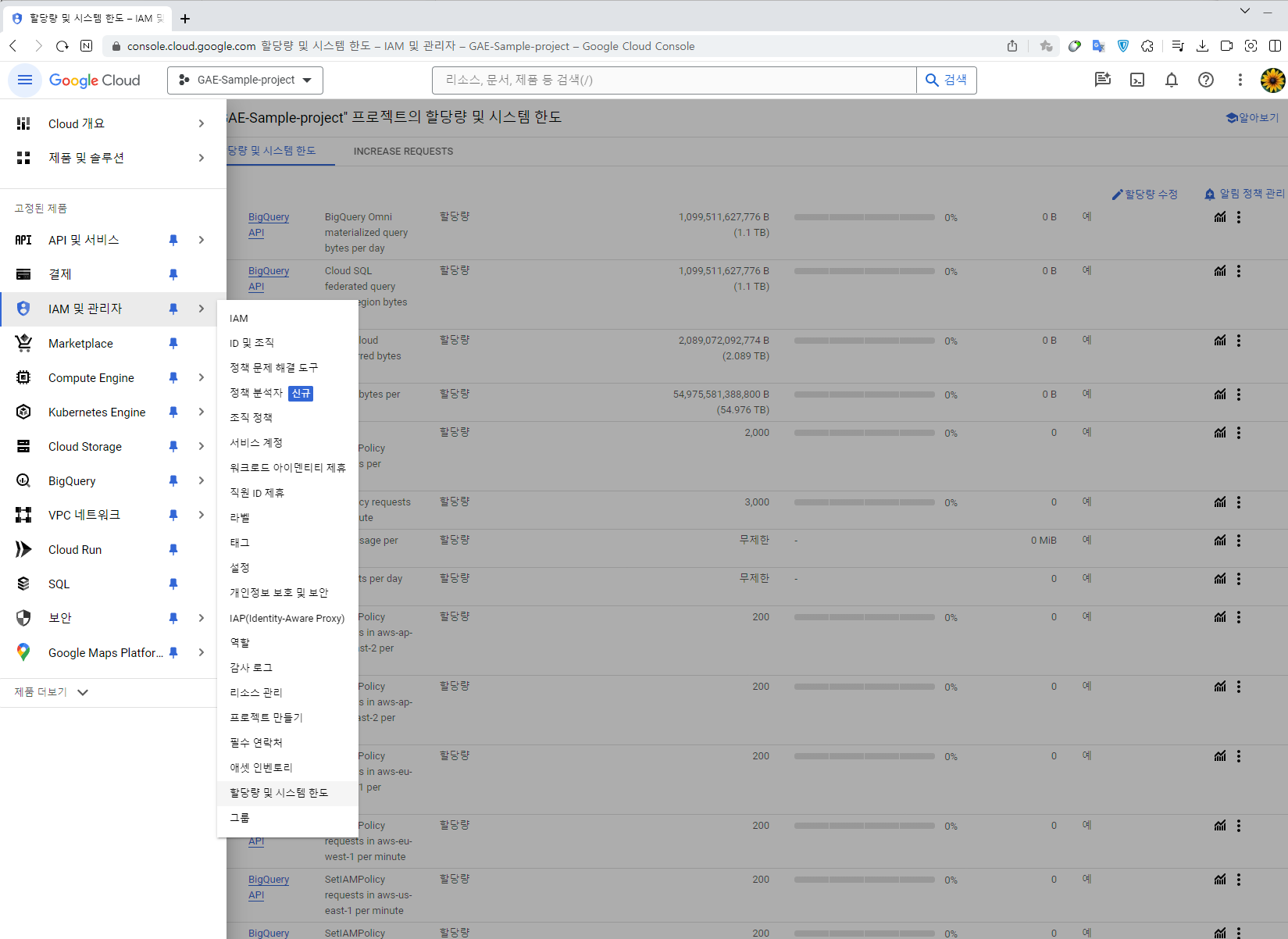The width and height of the screenshot is (1288, 939).
Task: Share this page from address bar
Action: (1012, 46)
